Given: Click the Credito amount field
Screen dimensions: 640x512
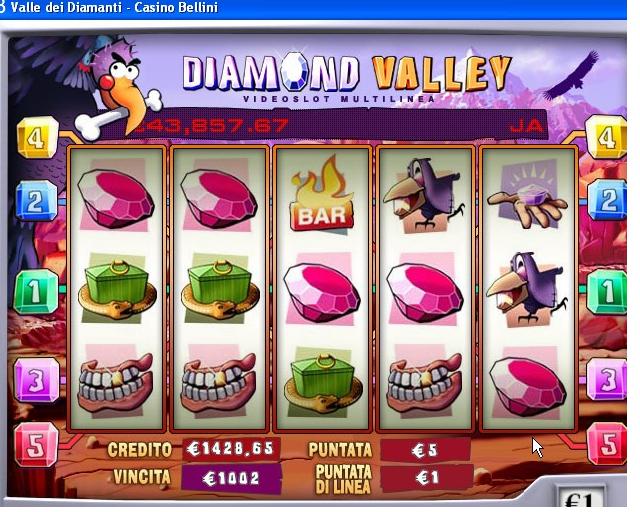Looking at the screenshot, I should [x=231, y=449].
